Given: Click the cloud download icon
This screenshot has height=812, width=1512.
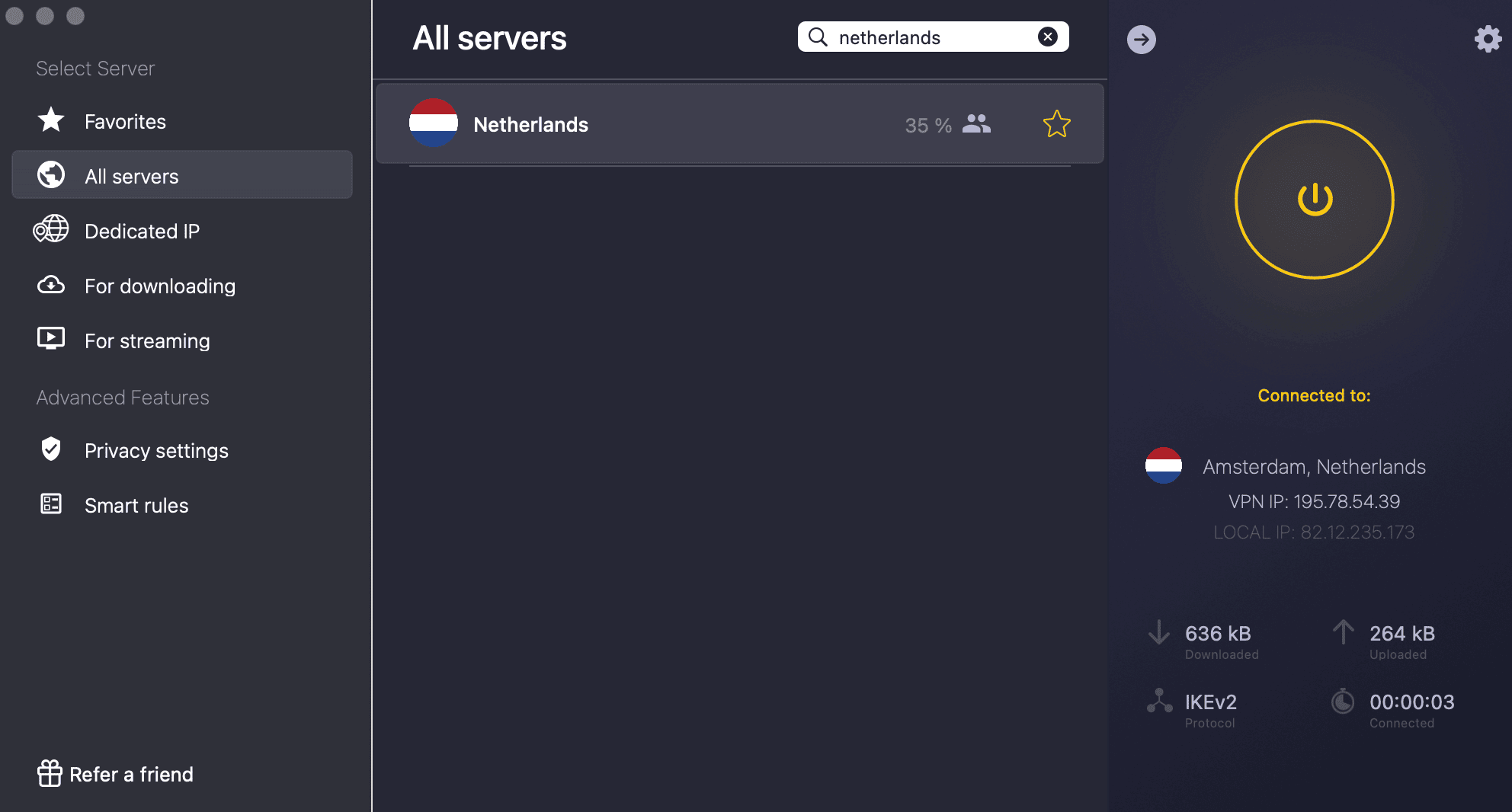Looking at the screenshot, I should point(51,285).
